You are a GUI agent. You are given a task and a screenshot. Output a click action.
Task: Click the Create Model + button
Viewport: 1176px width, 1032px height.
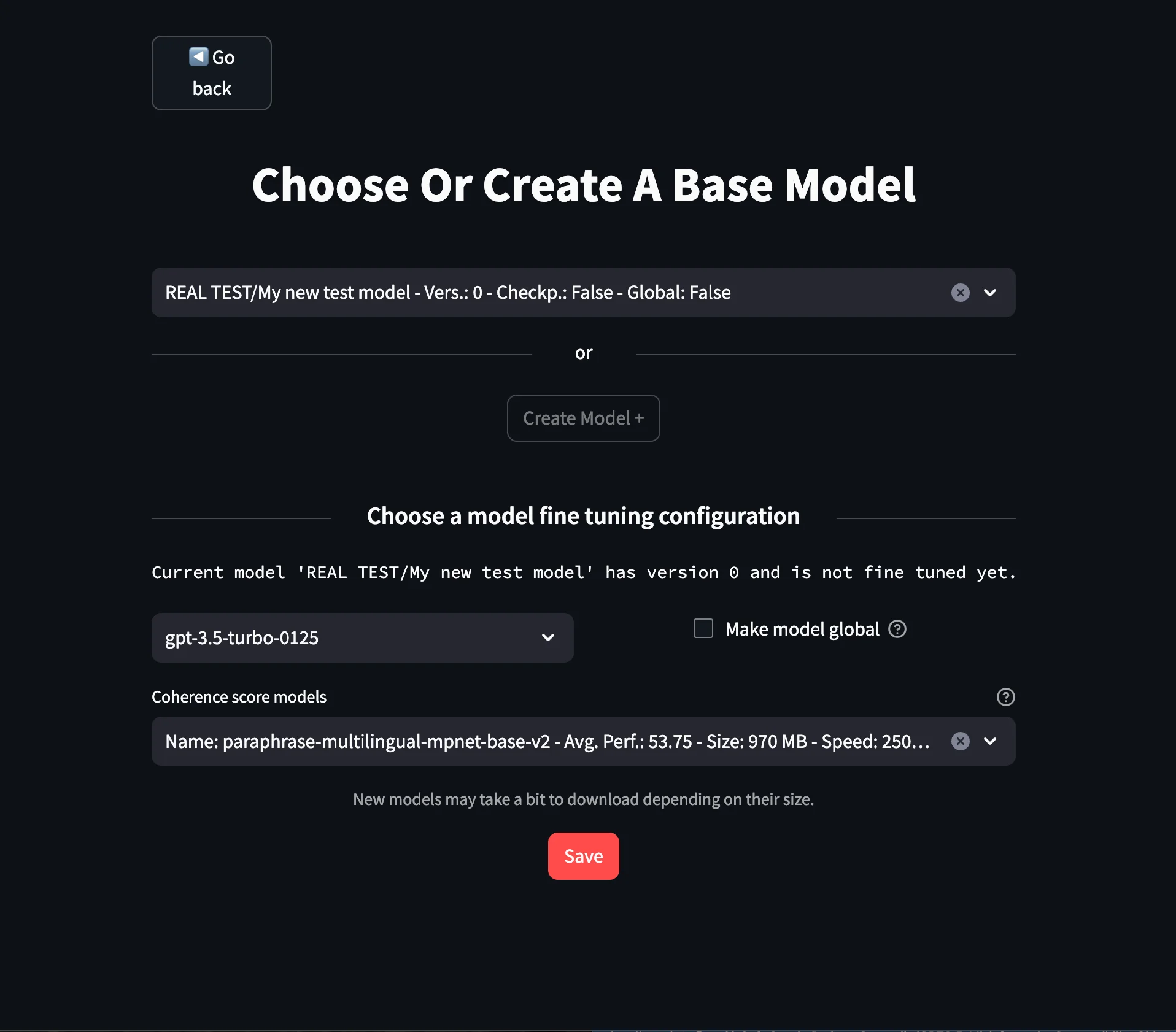[x=583, y=418]
